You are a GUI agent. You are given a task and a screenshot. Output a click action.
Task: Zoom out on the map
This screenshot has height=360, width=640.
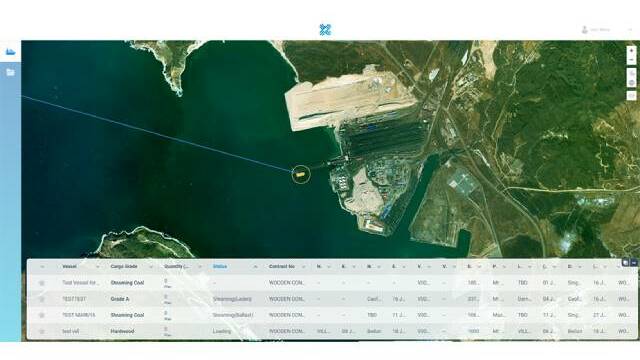[631, 60]
